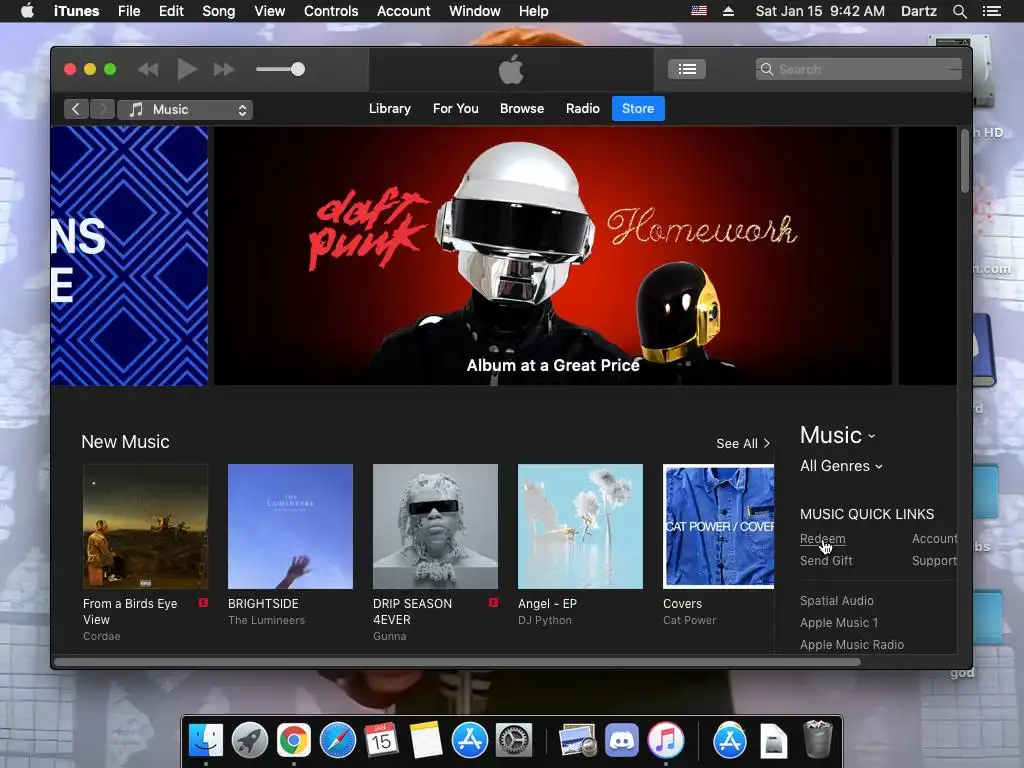Click the horizontal scrollbar at window bottom
The image size is (1024, 768).
click(x=457, y=662)
